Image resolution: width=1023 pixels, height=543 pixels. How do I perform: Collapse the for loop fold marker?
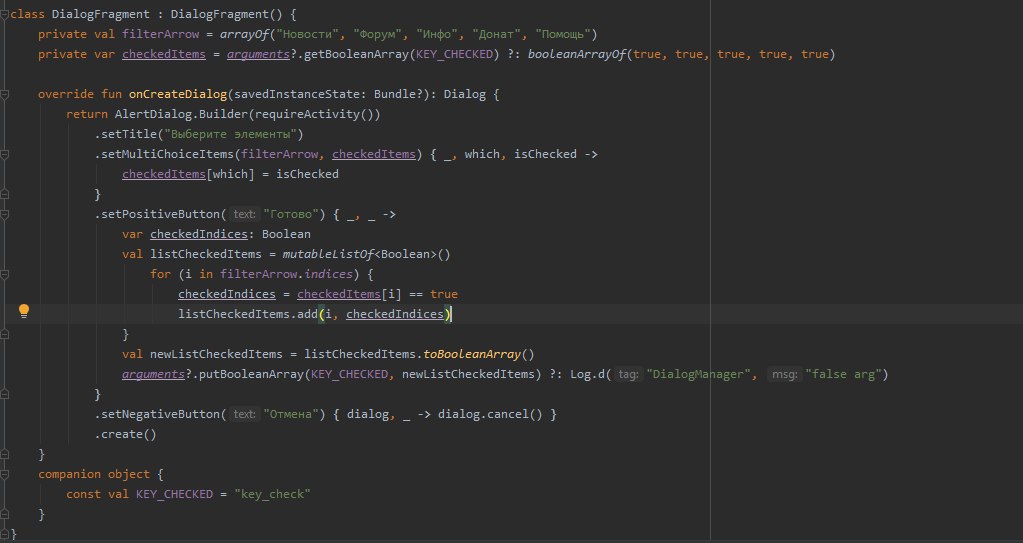(4, 274)
